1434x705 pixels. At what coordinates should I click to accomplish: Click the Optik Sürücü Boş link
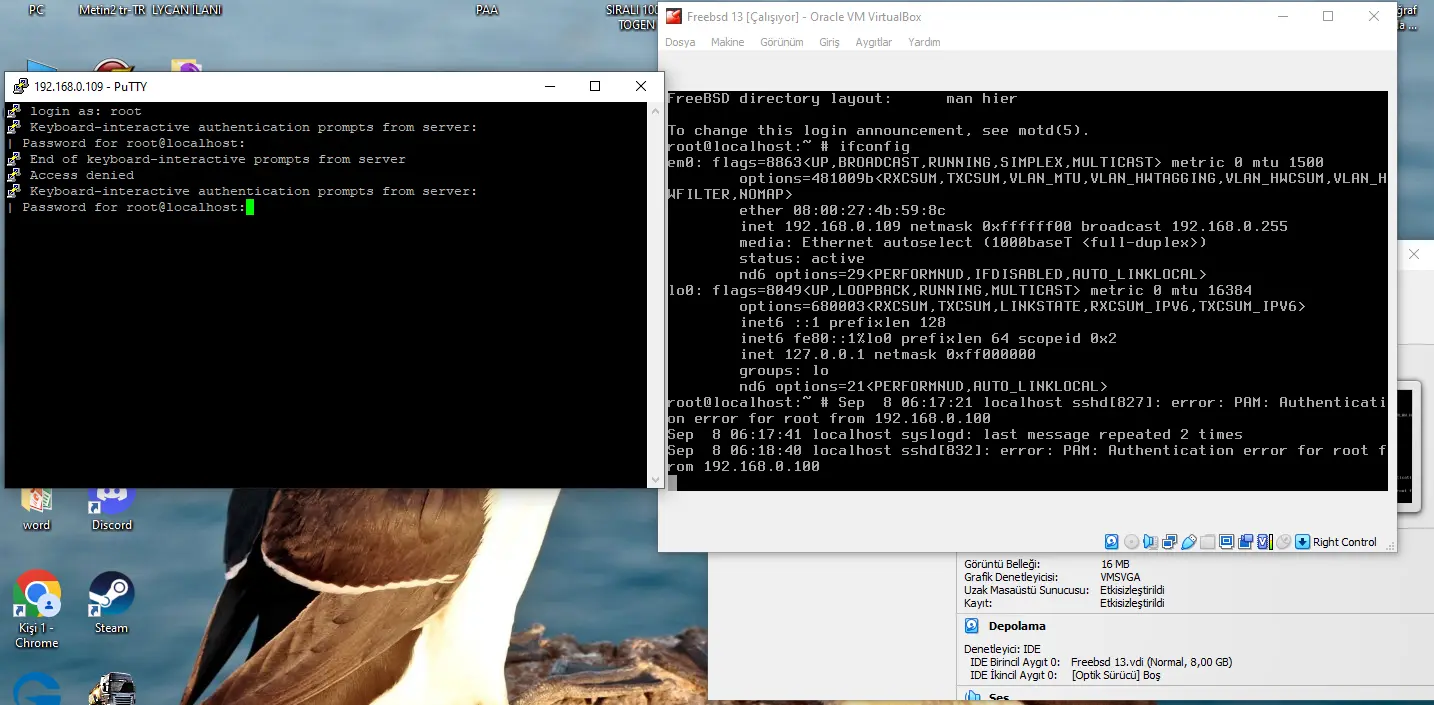(1115, 676)
